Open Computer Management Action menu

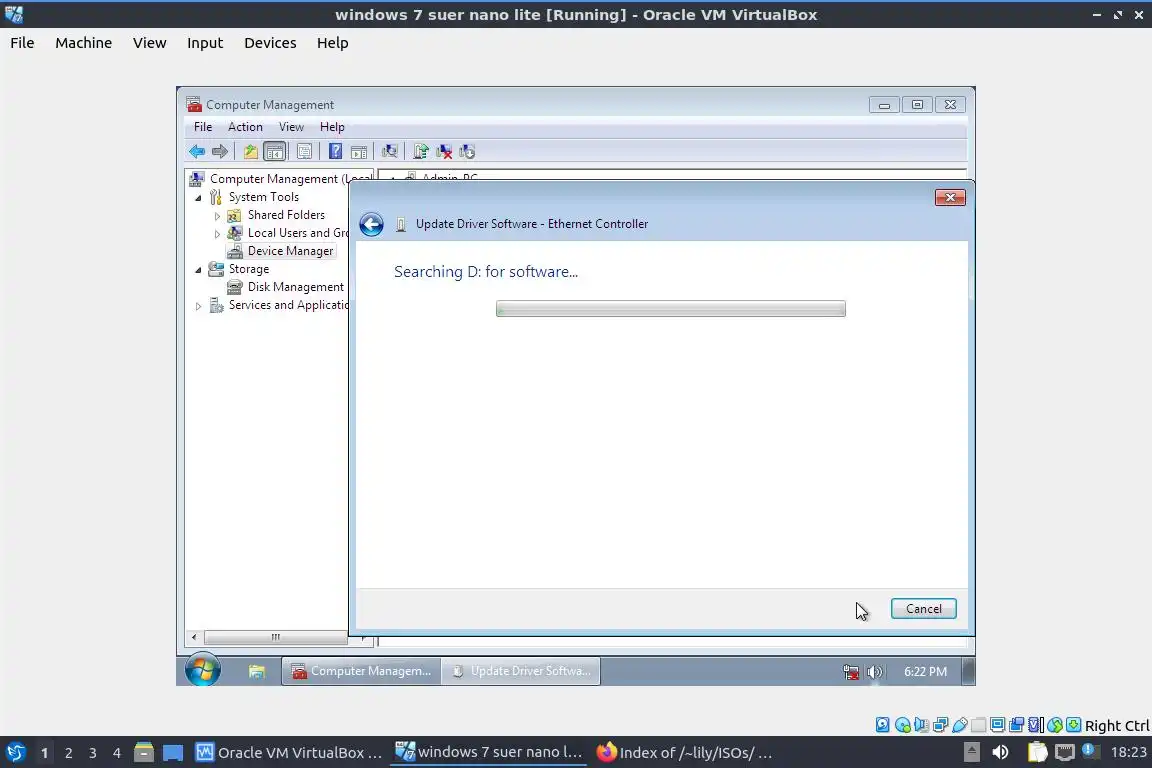pos(245,127)
